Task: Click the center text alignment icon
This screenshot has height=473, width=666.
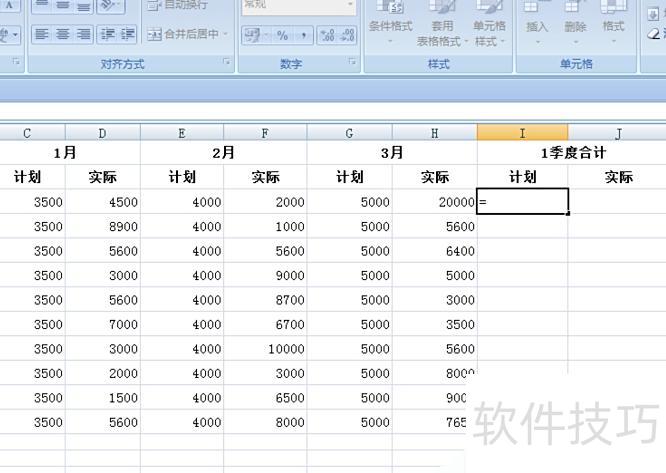Action: click(x=62, y=34)
